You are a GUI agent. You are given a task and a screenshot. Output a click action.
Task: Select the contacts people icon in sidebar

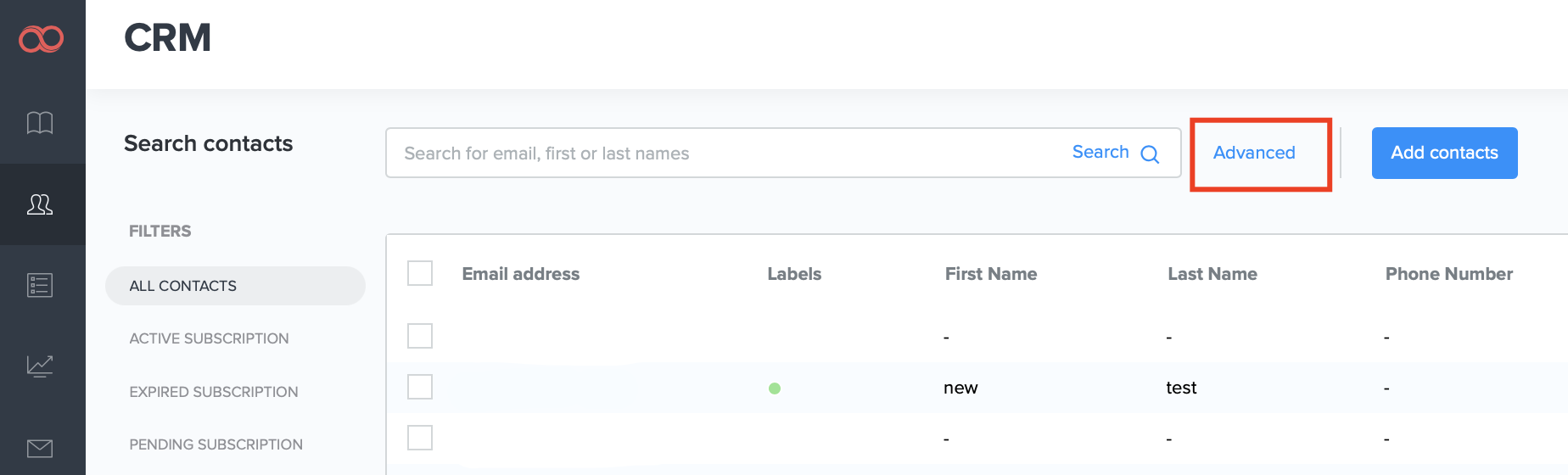tap(40, 204)
